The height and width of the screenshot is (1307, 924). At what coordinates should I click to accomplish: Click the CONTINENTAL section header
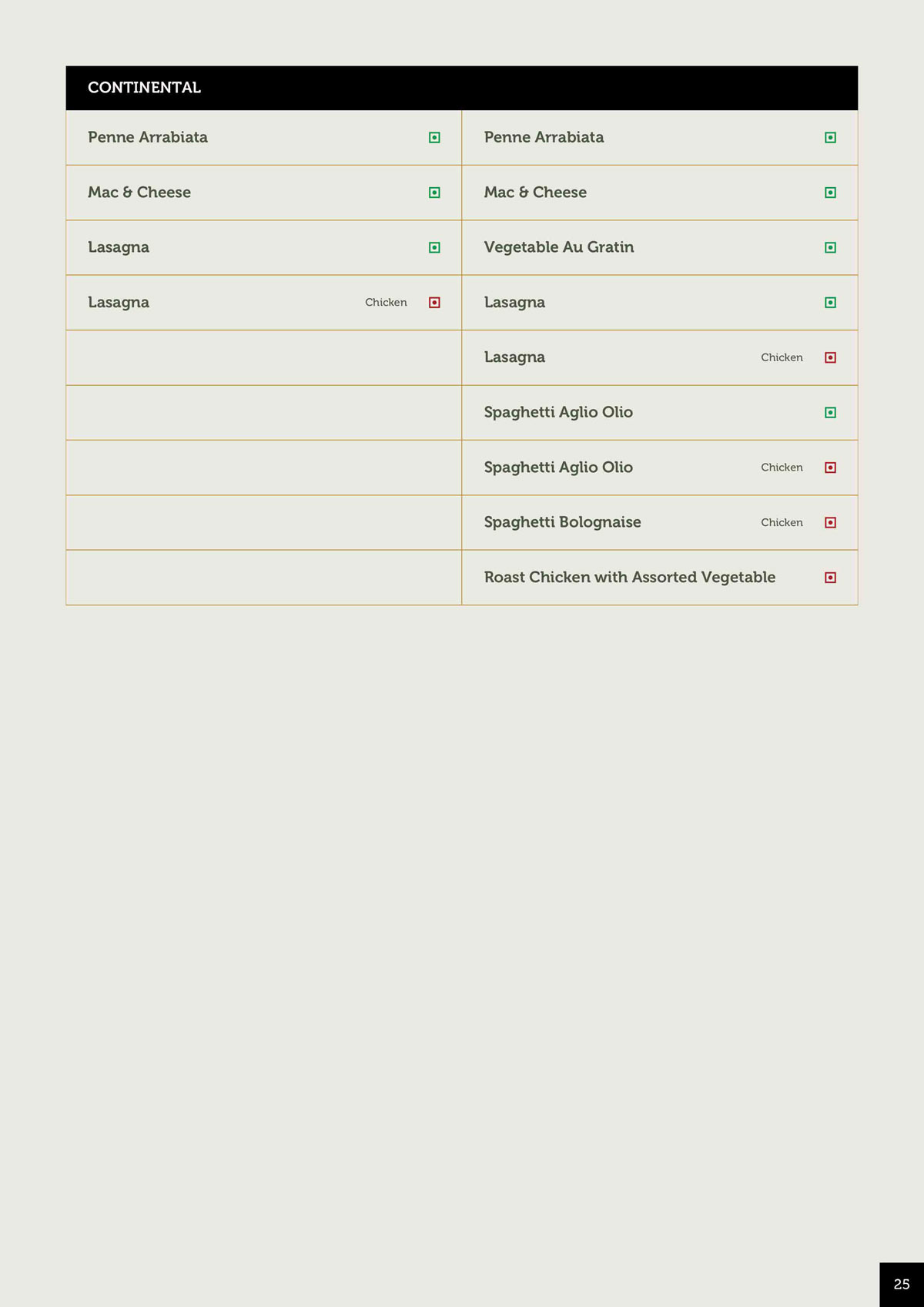[144, 88]
